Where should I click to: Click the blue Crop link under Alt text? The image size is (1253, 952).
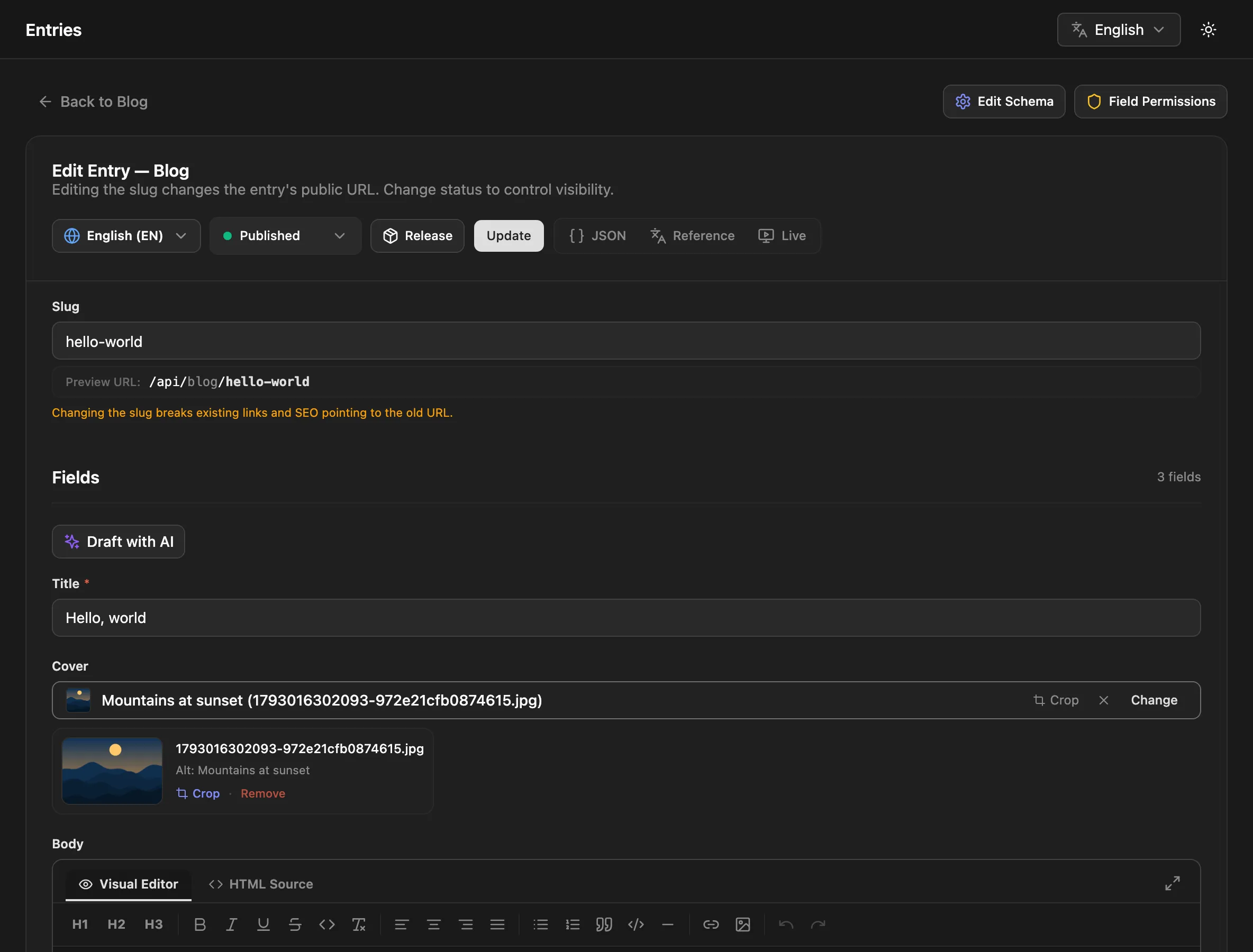[x=198, y=793]
